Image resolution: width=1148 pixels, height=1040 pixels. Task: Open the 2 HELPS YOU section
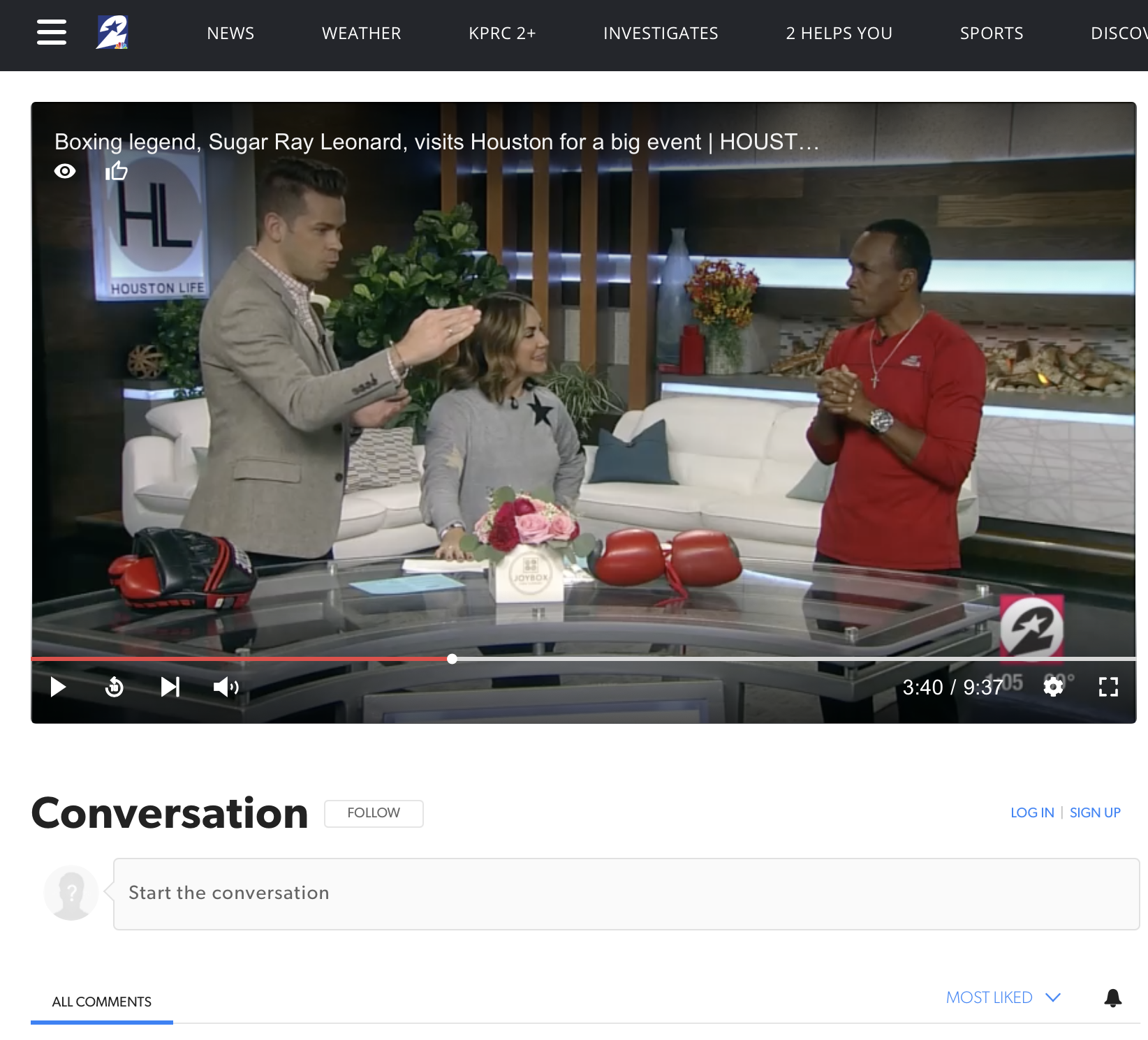839,34
